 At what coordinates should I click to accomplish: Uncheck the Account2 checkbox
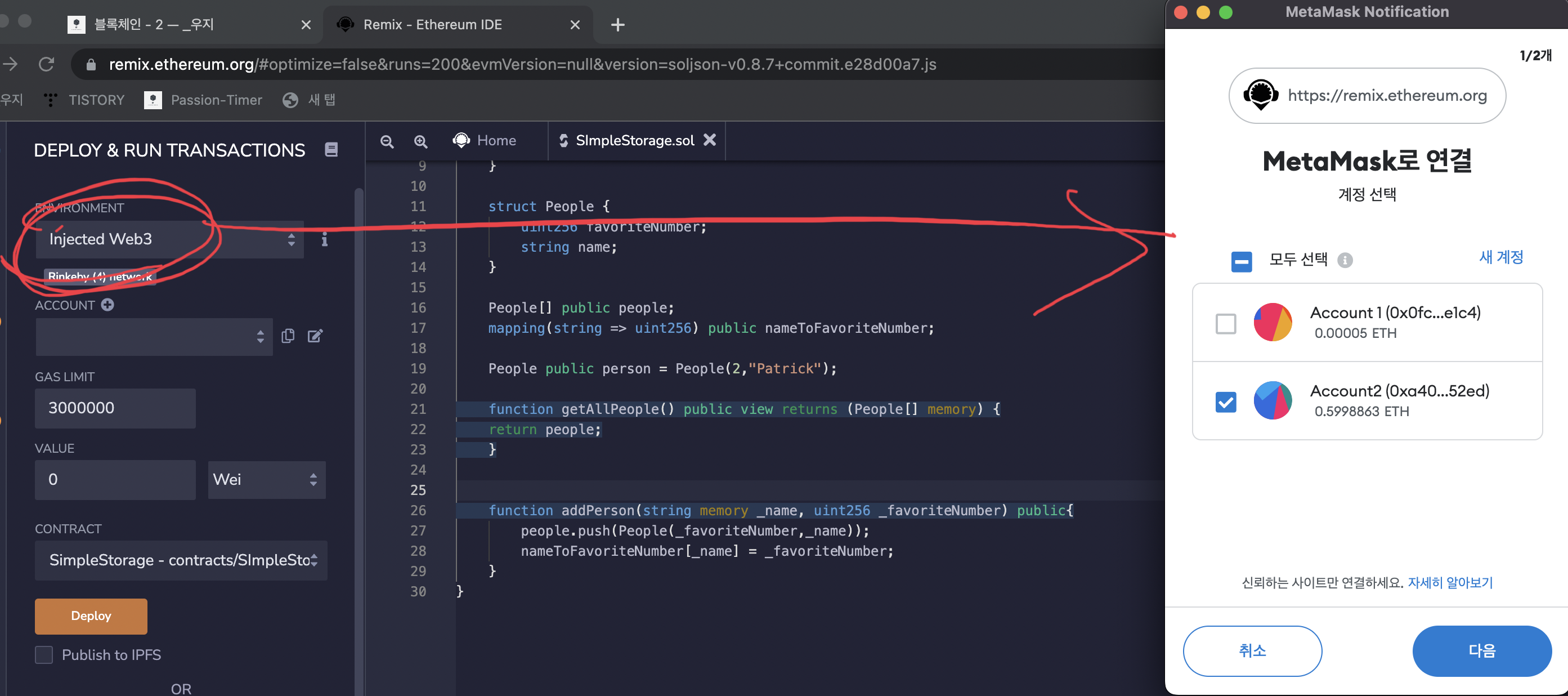coord(1225,402)
